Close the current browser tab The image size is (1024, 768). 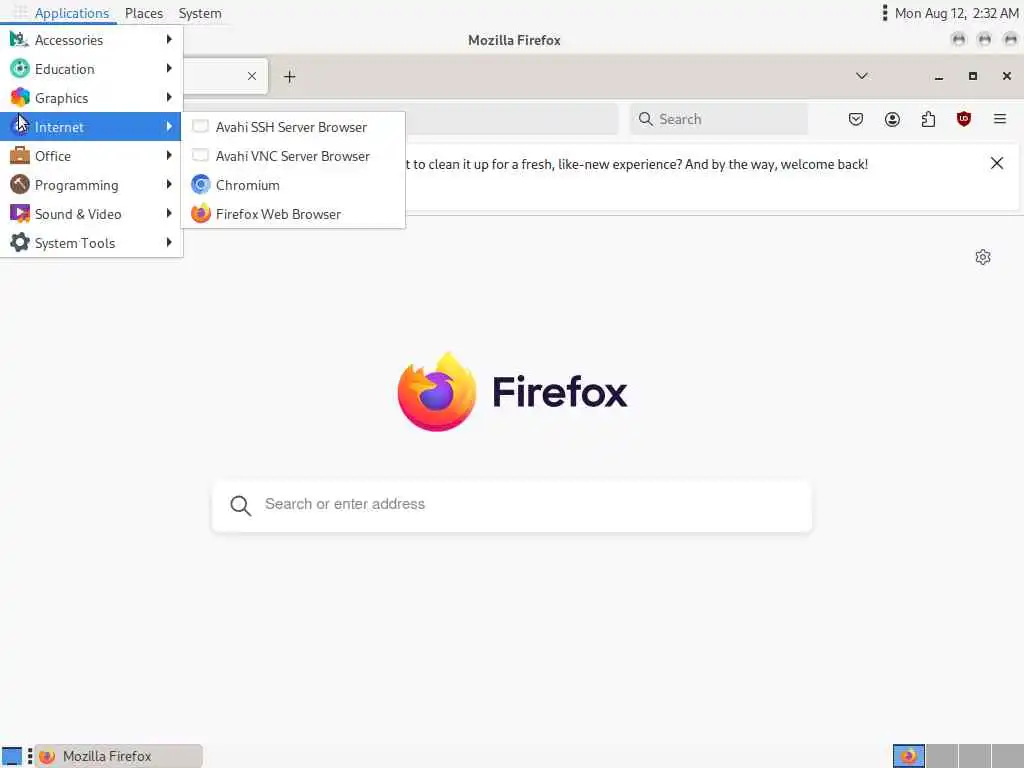point(251,76)
